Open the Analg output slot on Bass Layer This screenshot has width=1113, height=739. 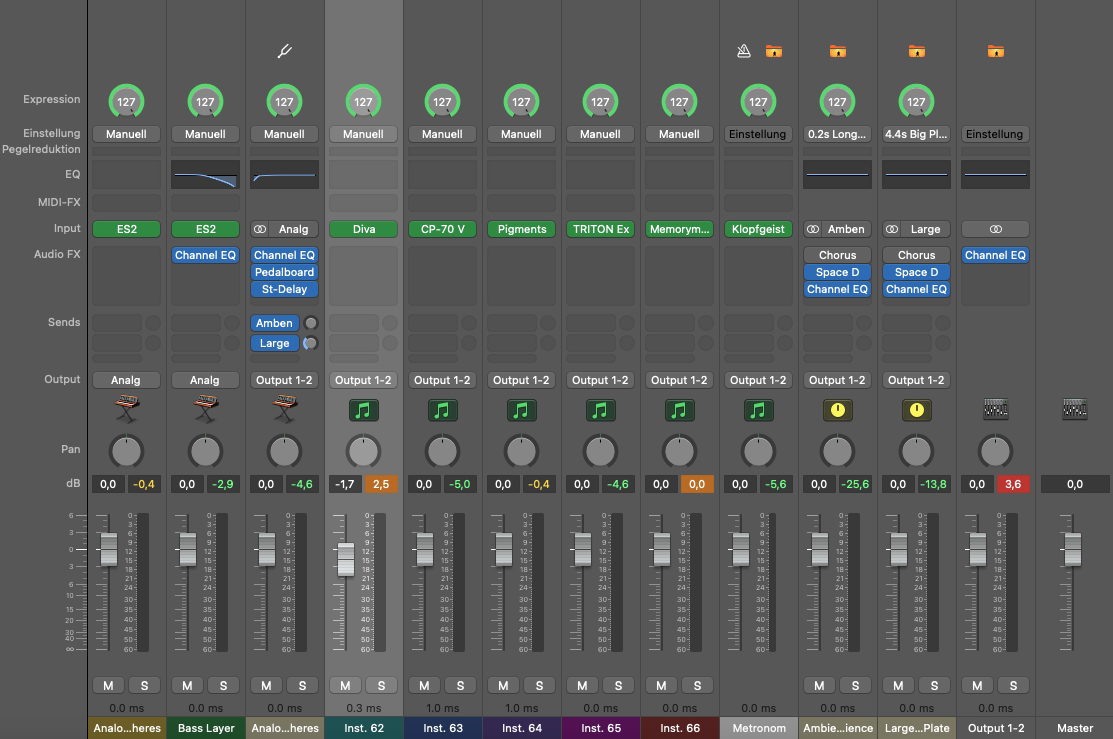pyautogui.click(x=205, y=380)
